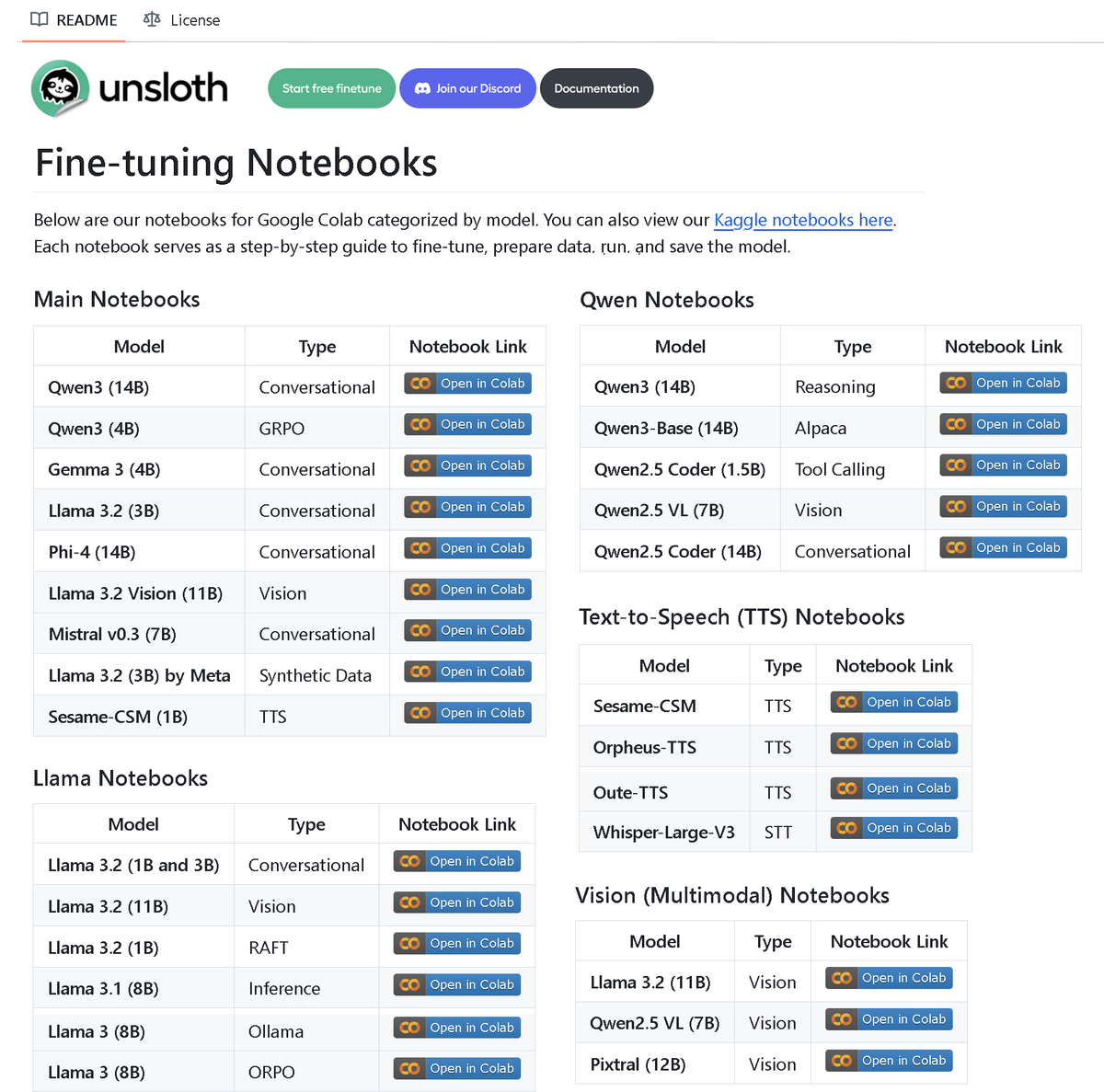Click the Unsloth sloth logo icon
The image size is (1104, 1092).
(x=61, y=88)
